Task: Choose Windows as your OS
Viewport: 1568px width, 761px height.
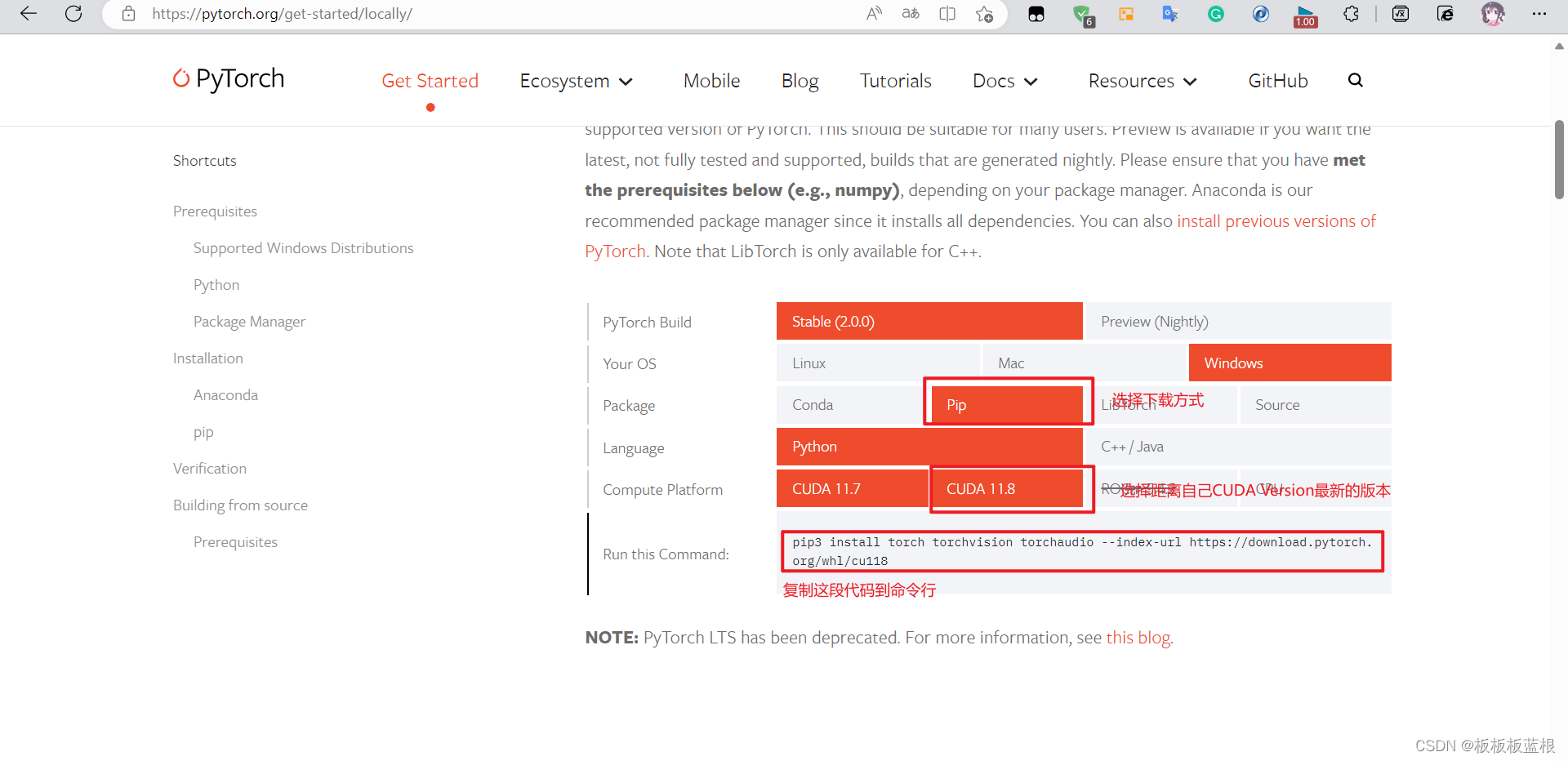Action: [1290, 363]
